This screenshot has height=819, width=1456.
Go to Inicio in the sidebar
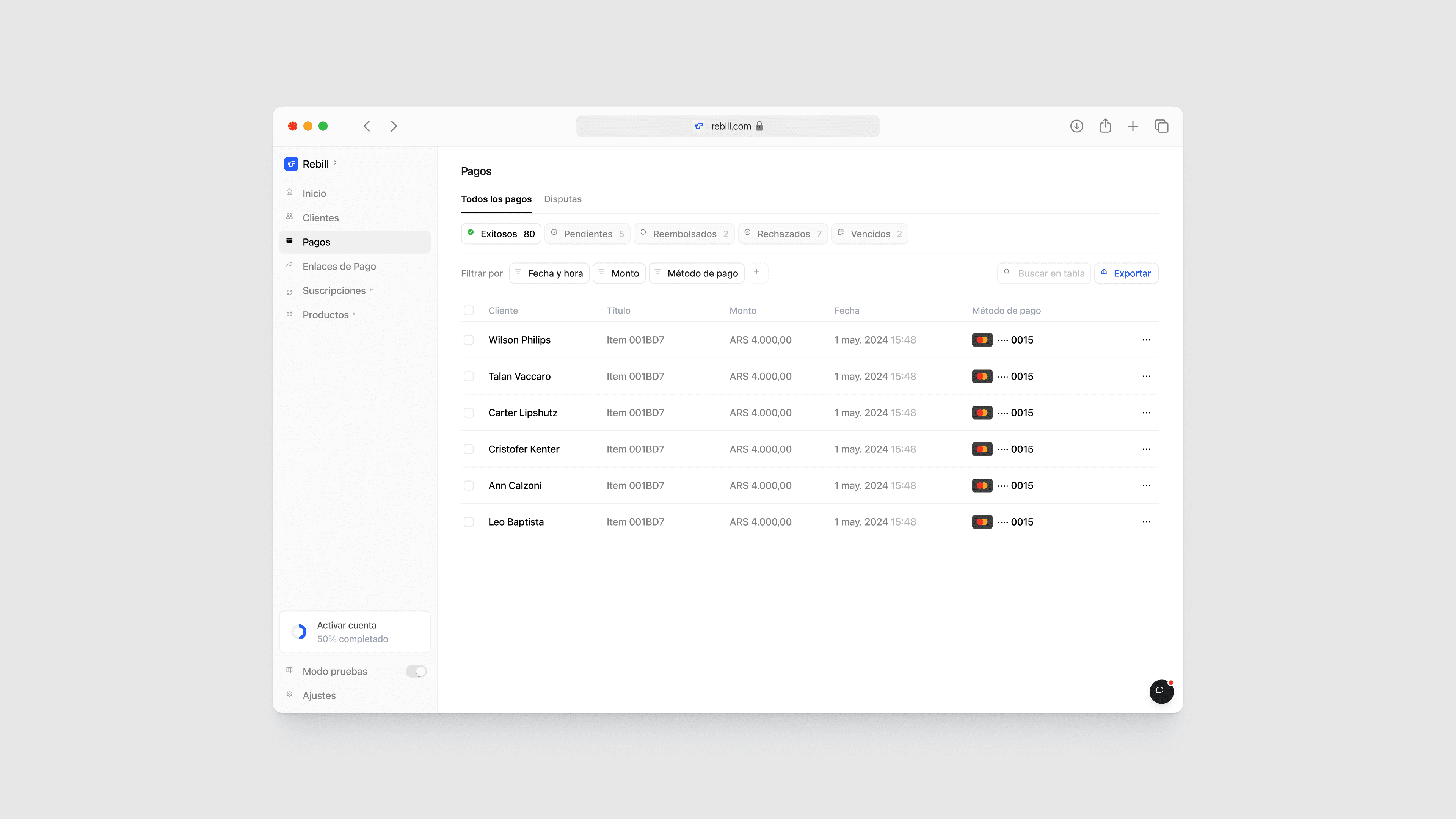(x=355, y=193)
